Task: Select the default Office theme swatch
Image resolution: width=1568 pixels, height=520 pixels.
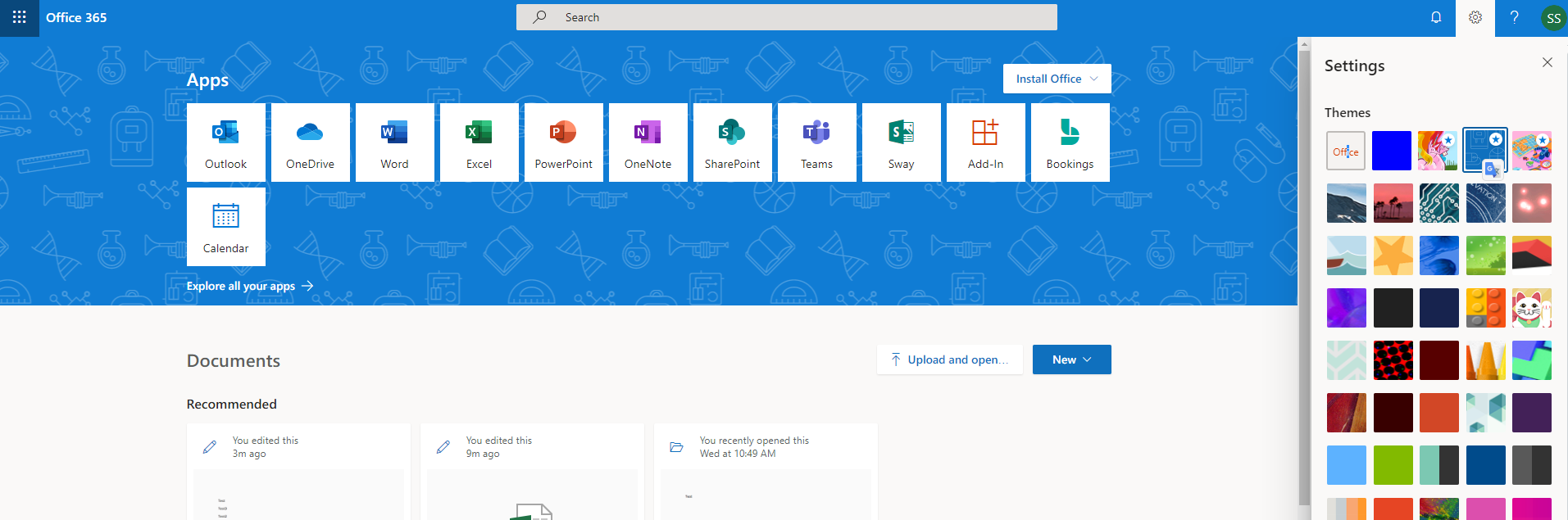Action: point(1346,151)
